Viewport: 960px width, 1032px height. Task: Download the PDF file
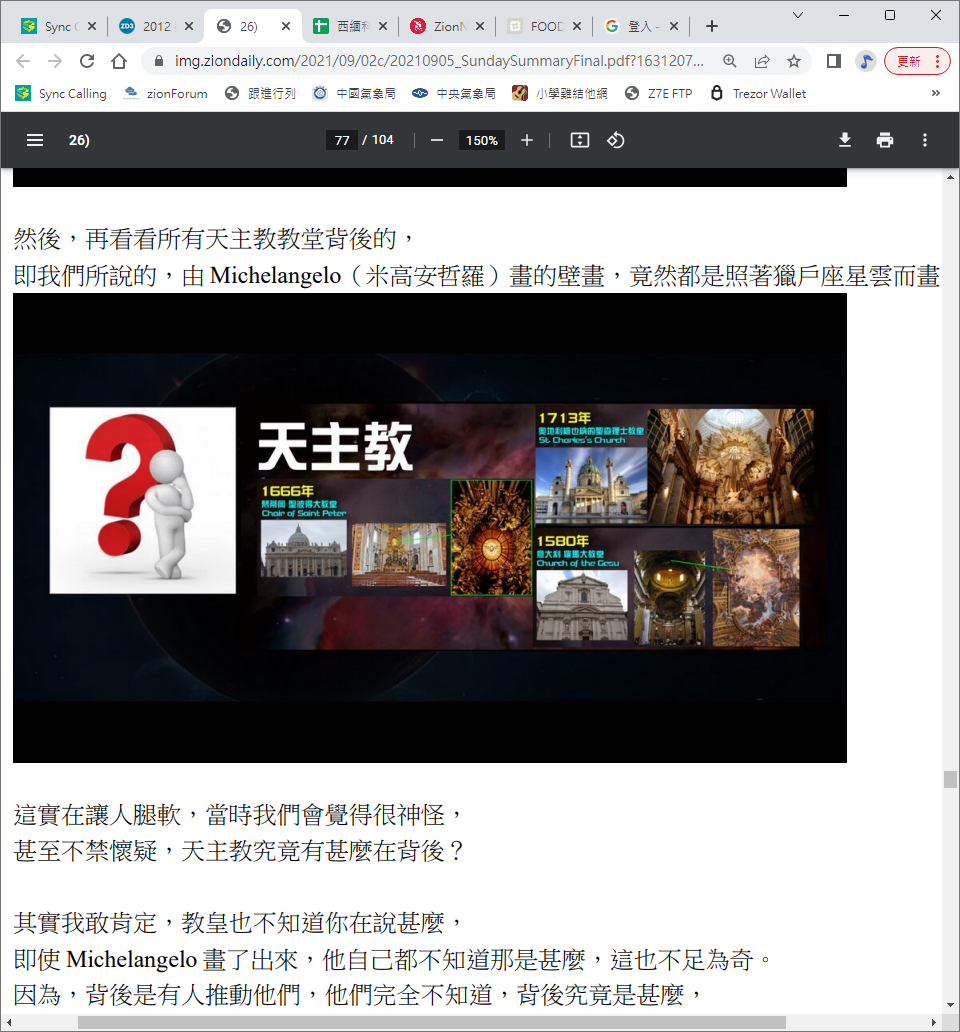pyautogui.click(x=845, y=140)
